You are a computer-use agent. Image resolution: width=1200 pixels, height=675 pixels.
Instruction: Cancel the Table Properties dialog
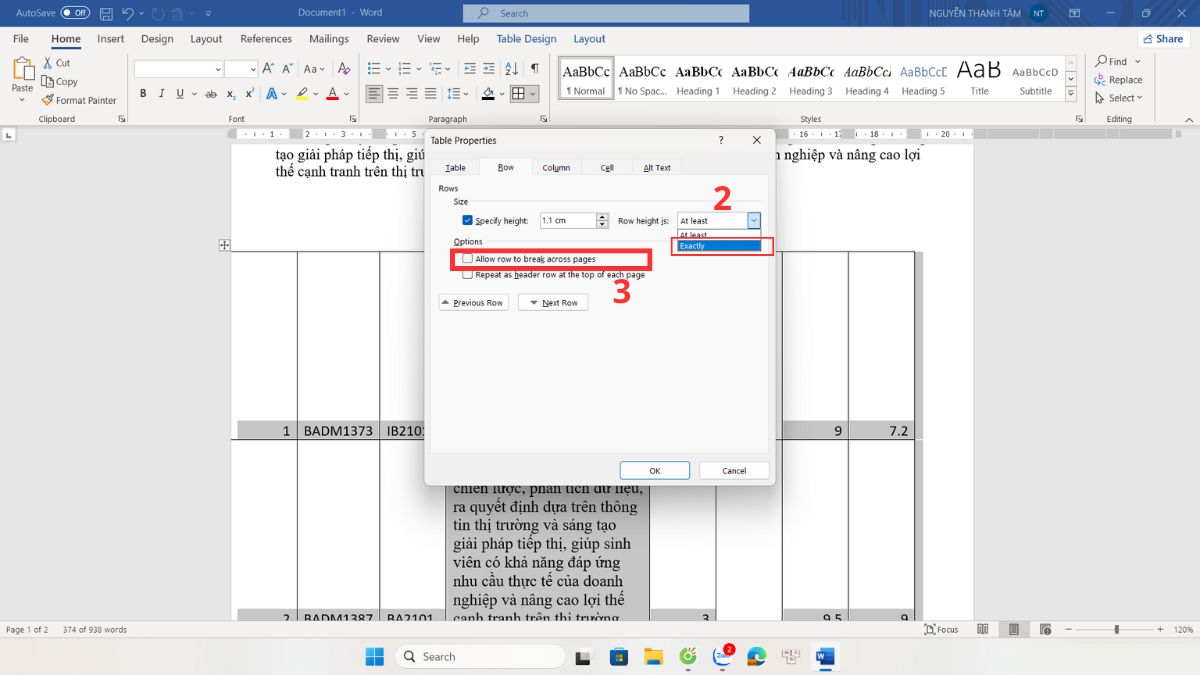[x=734, y=470]
